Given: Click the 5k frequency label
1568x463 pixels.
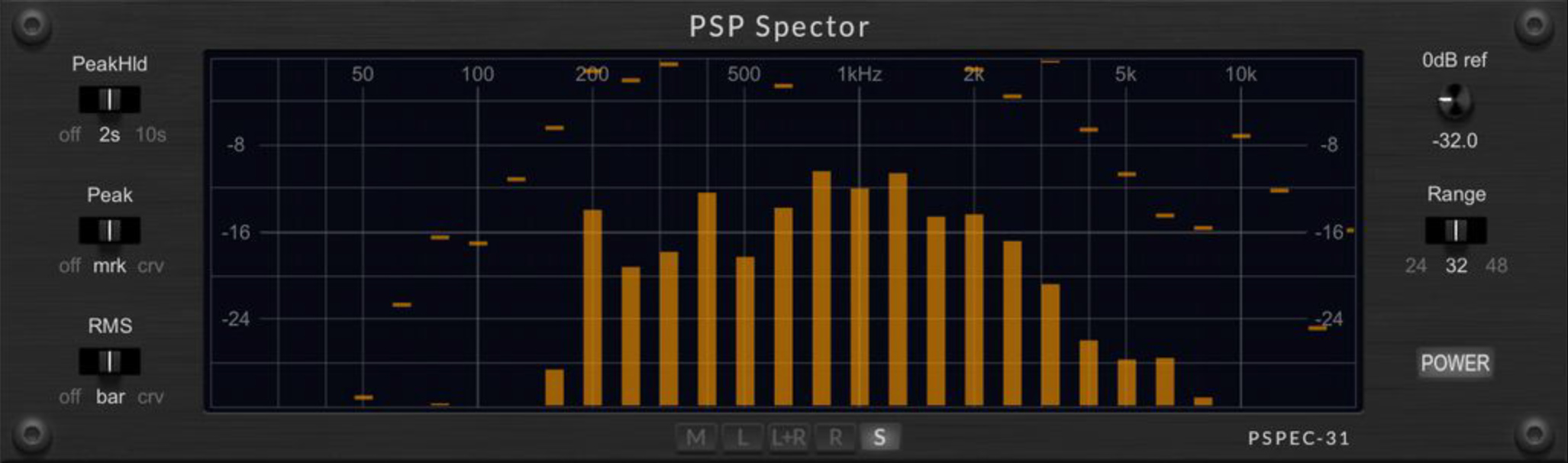Looking at the screenshot, I should [x=1125, y=74].
